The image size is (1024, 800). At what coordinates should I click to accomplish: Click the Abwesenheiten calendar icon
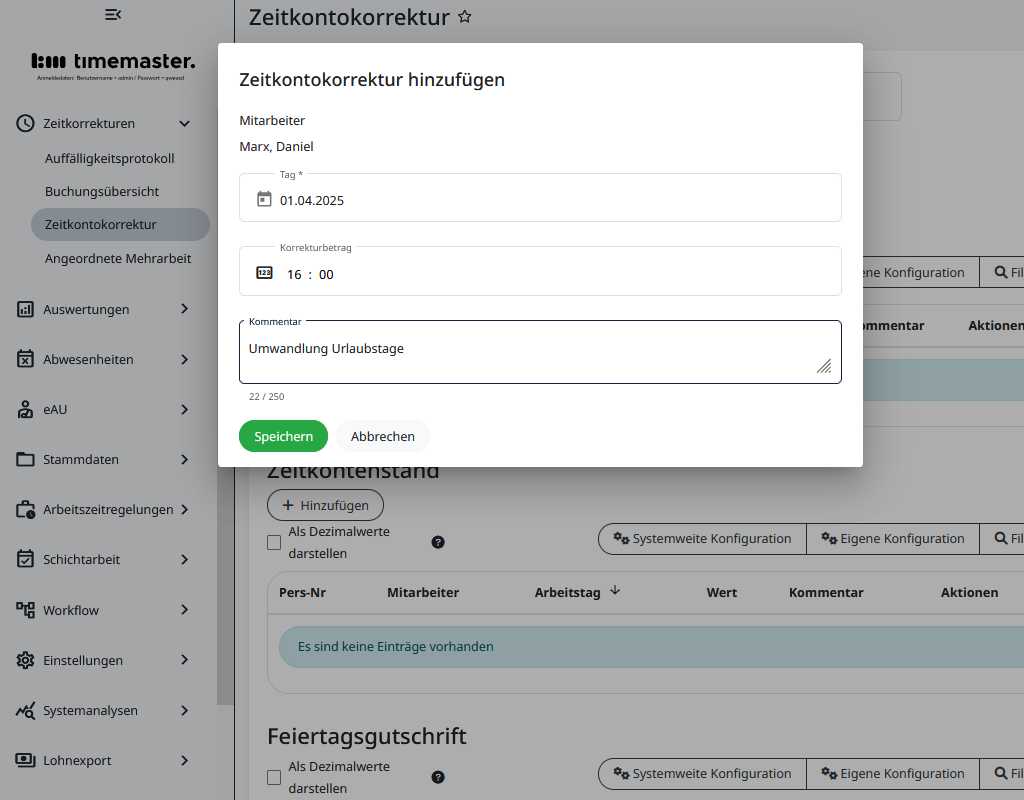click(x=25, y=359)
